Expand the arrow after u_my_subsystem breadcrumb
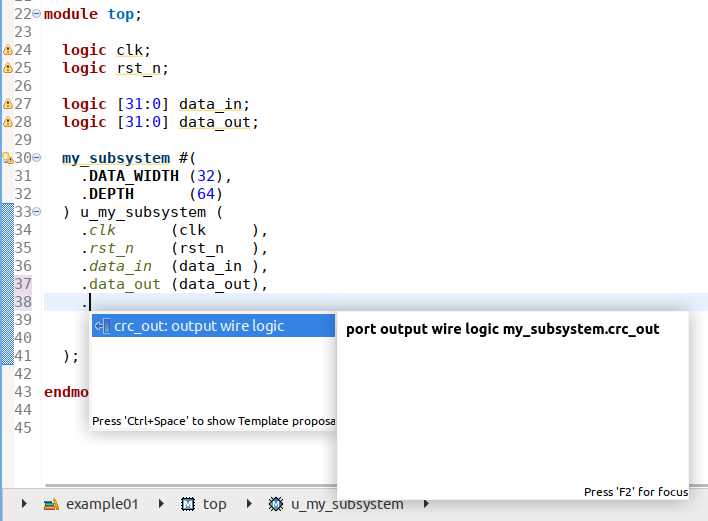The image size is (708, 521). pos(426,503)
